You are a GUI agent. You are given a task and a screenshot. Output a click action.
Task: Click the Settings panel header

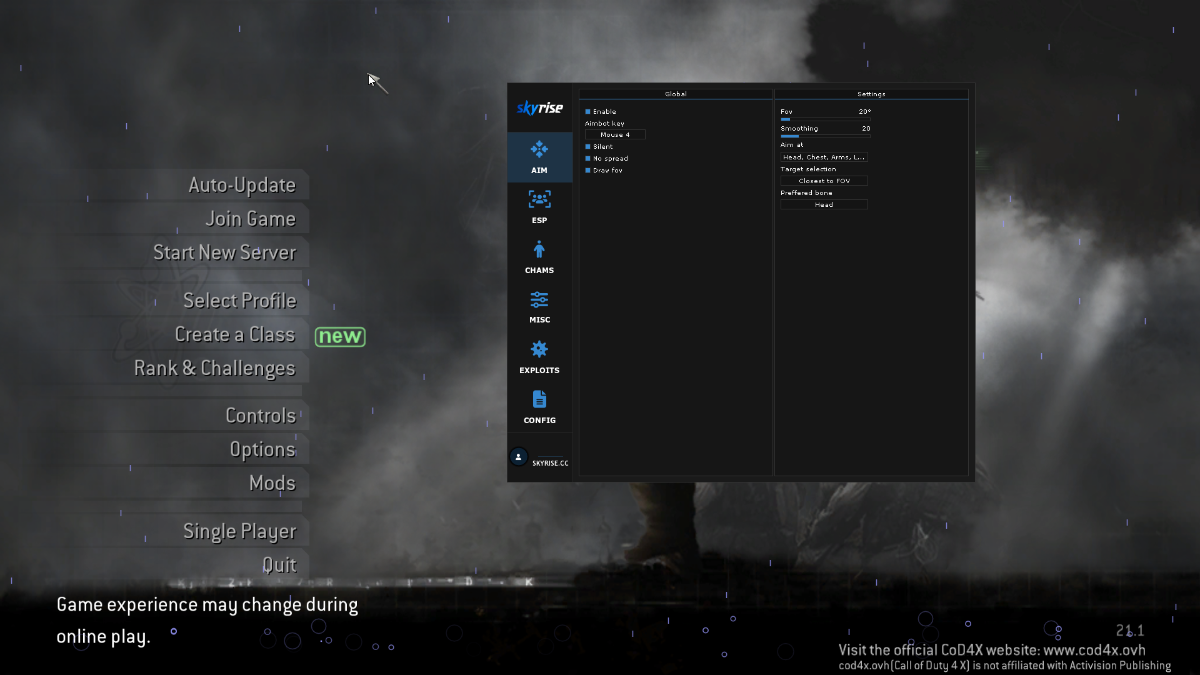[x=871, y=94]
